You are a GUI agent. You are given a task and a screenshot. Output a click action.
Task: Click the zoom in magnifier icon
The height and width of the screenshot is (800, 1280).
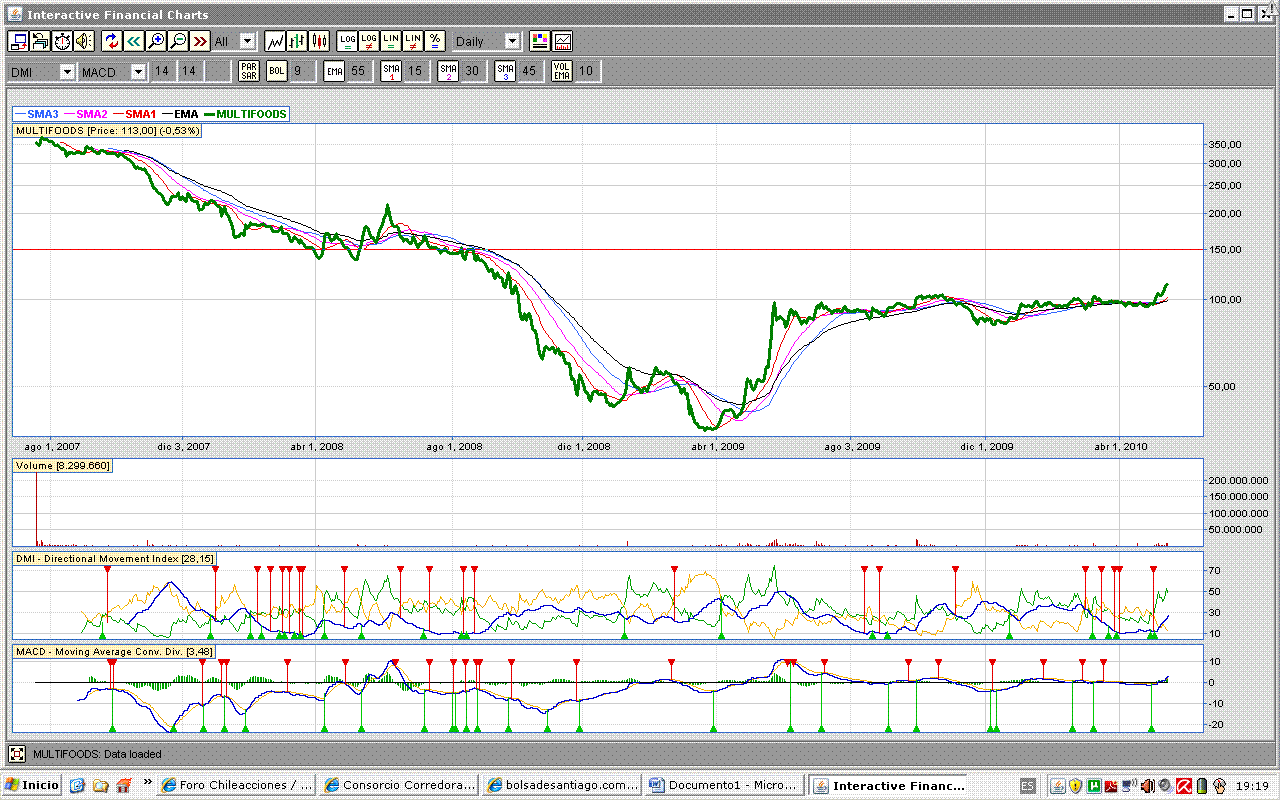[x=155, y=41]
